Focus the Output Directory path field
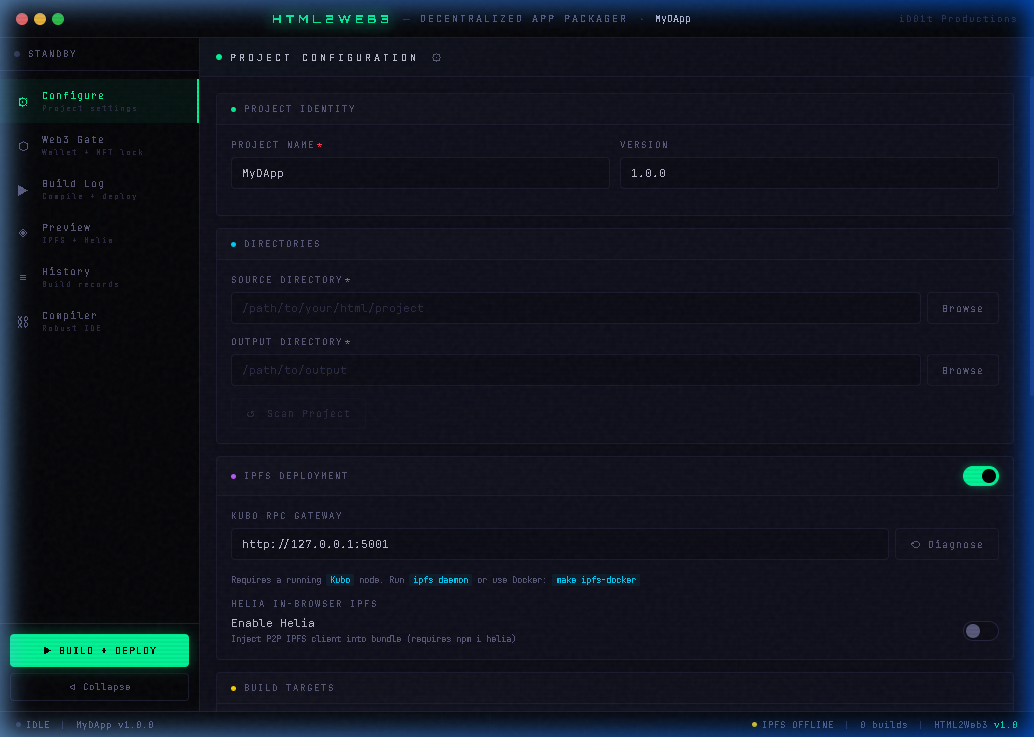 pos(576,370)
